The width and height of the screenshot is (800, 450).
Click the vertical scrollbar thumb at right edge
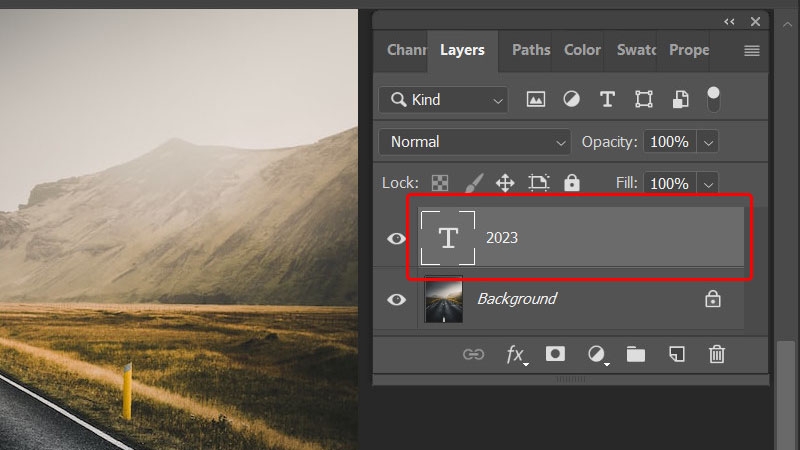tap(786, 395)
